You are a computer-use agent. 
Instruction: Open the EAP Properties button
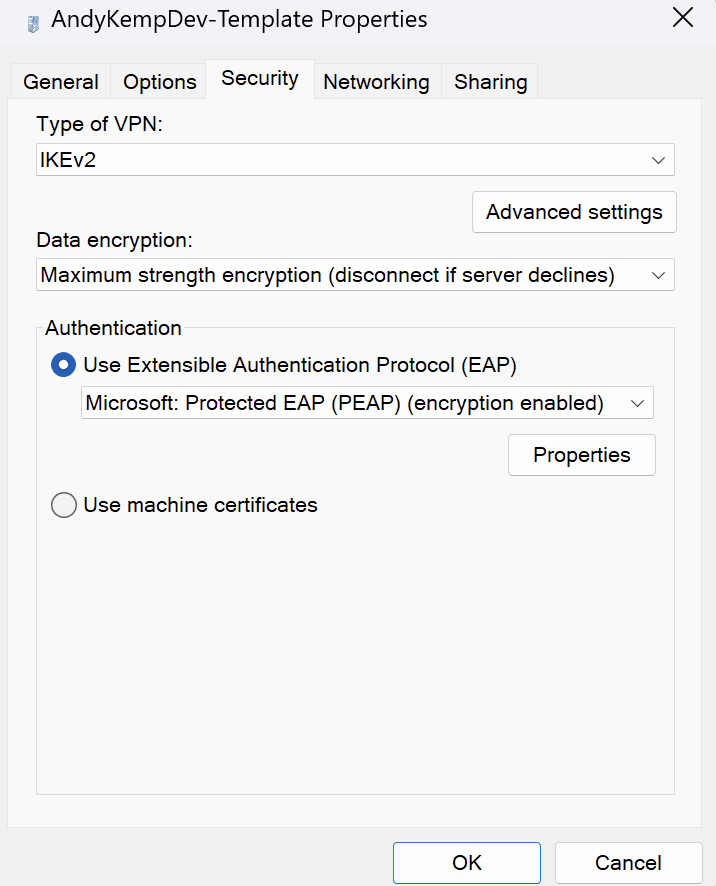click(582, 455)
